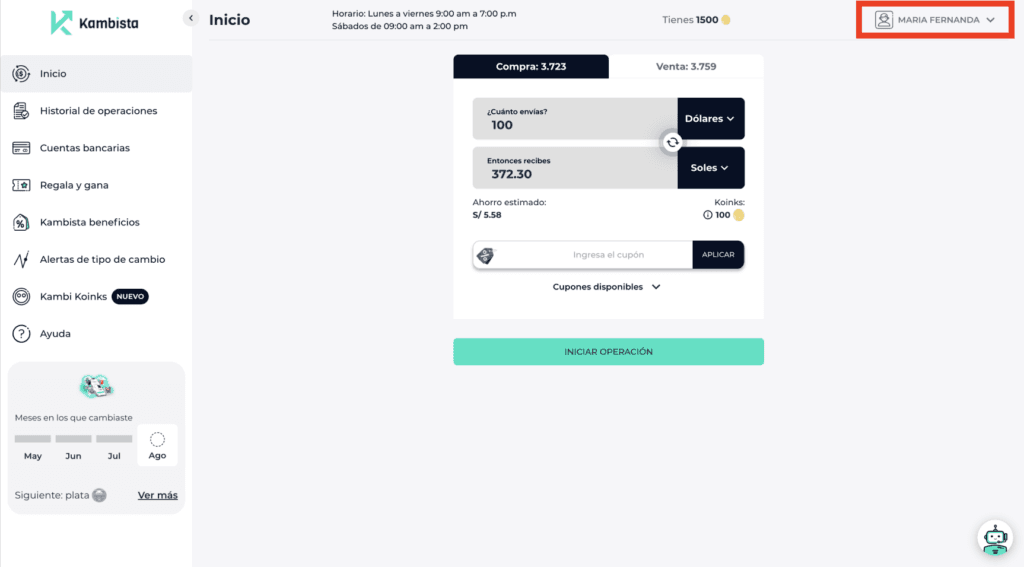Follow the Ver más link

pyautogui.click(x=157, y=495)
